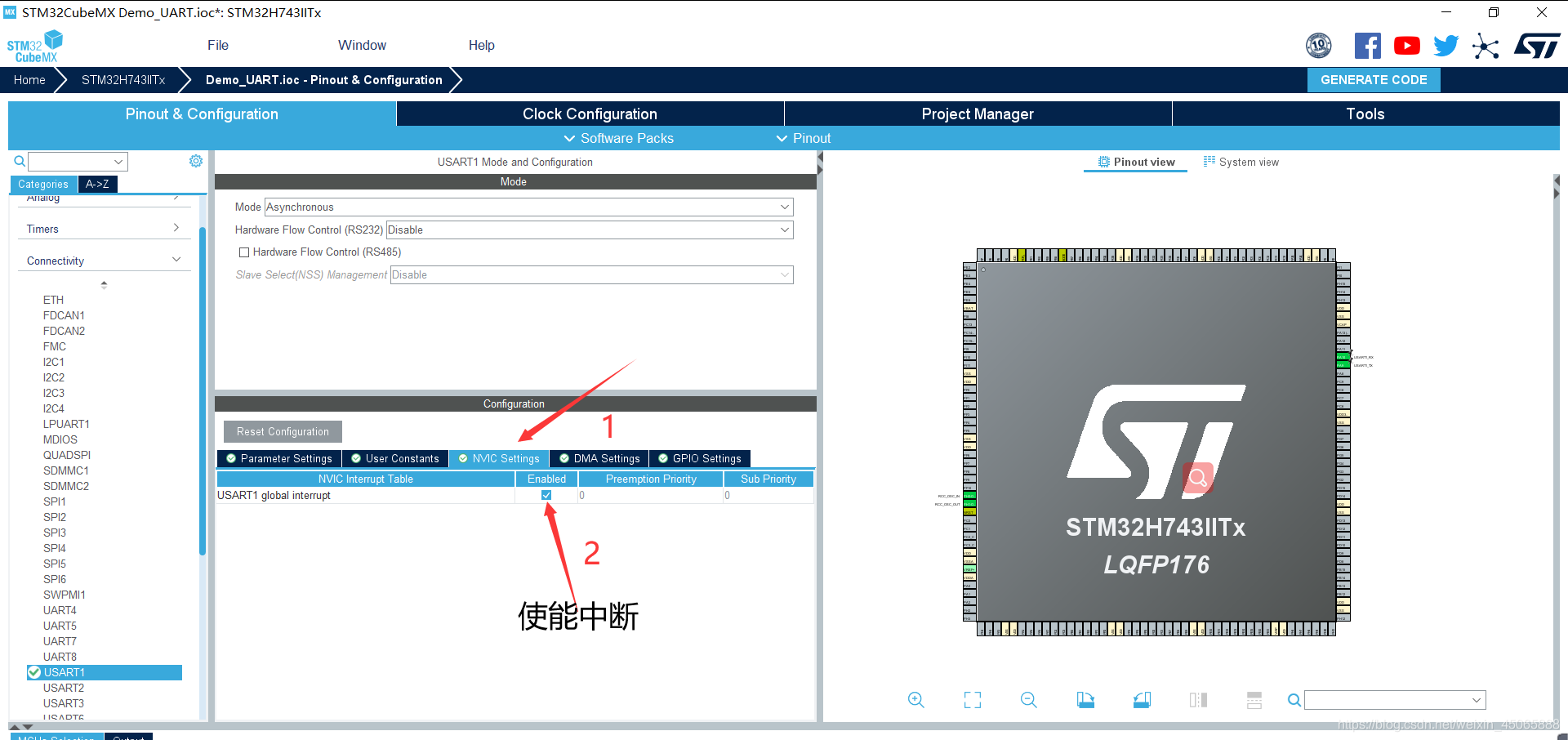Screen dimensions: 1568x740
Task: Open the peripheral list settings gear
Action: click(x=196, y=161)
